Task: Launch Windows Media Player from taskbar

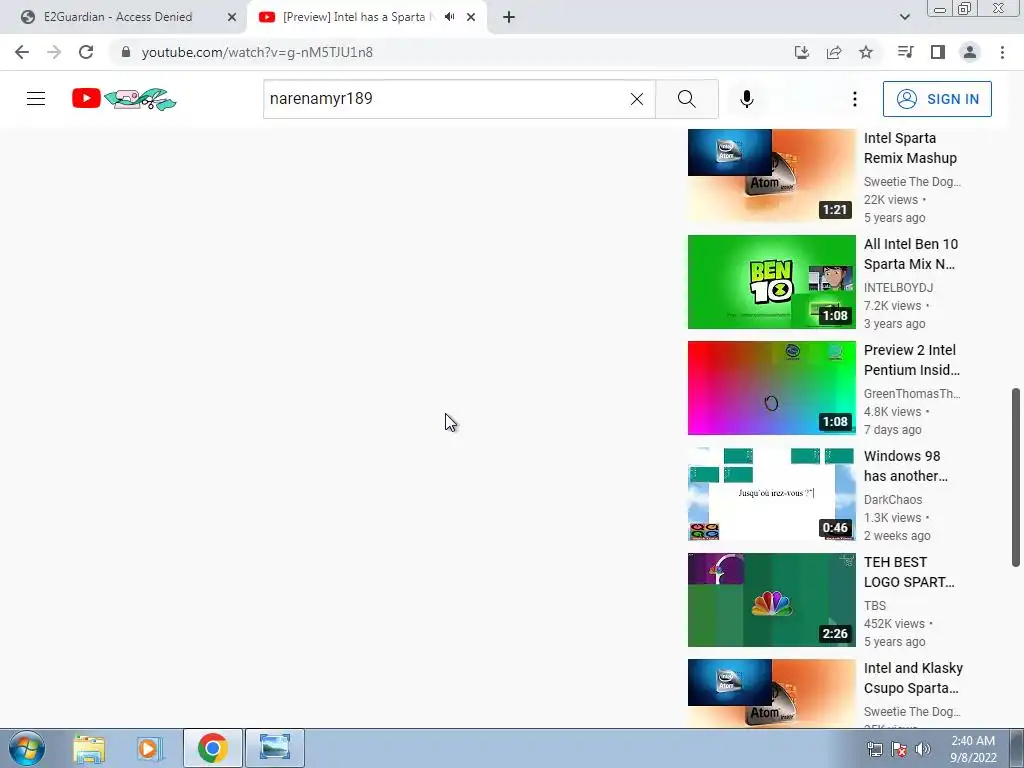Action: 149,748
